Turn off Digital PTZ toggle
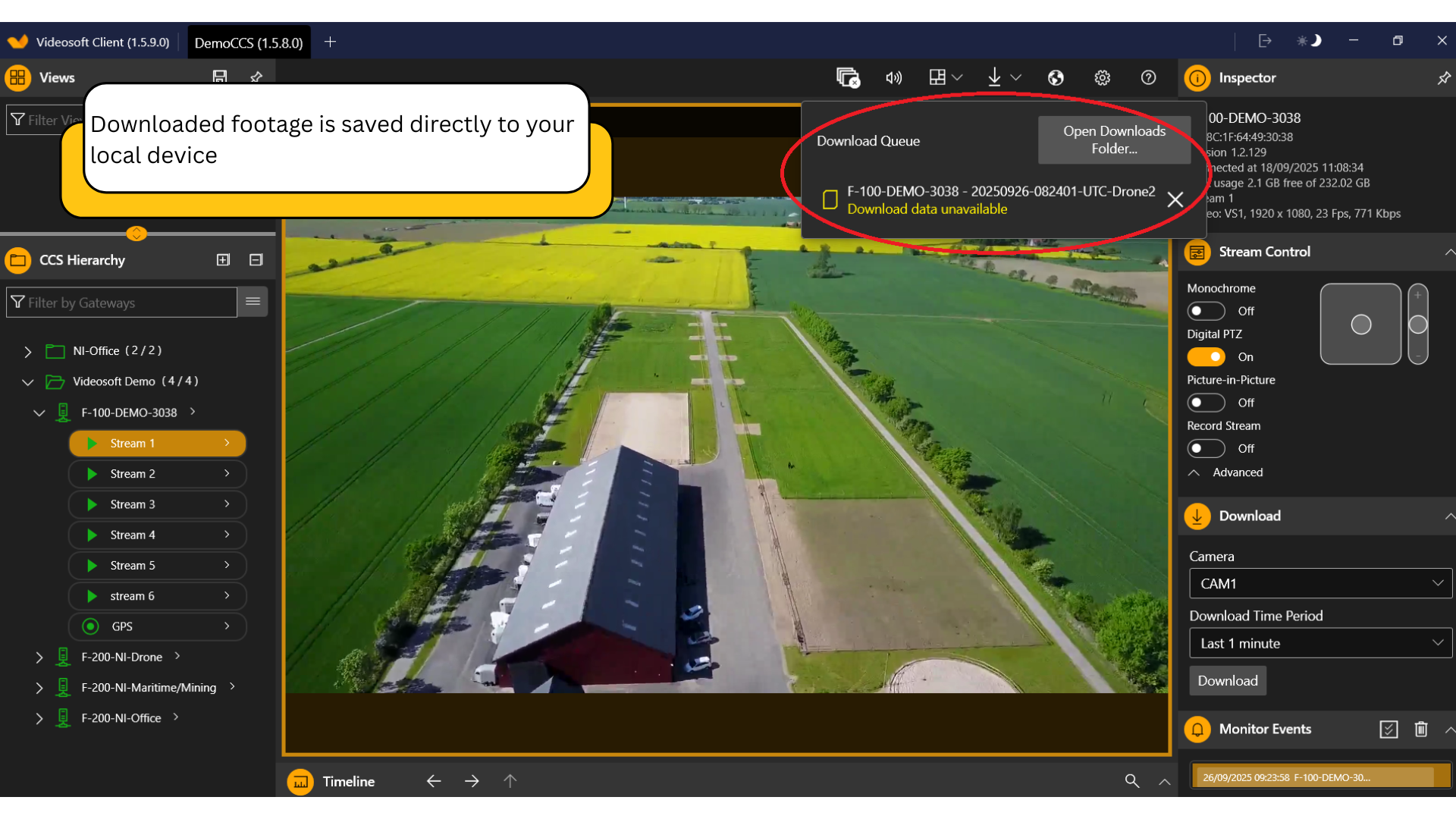This screenshot has height=819, width=1456. point(1206,356)
